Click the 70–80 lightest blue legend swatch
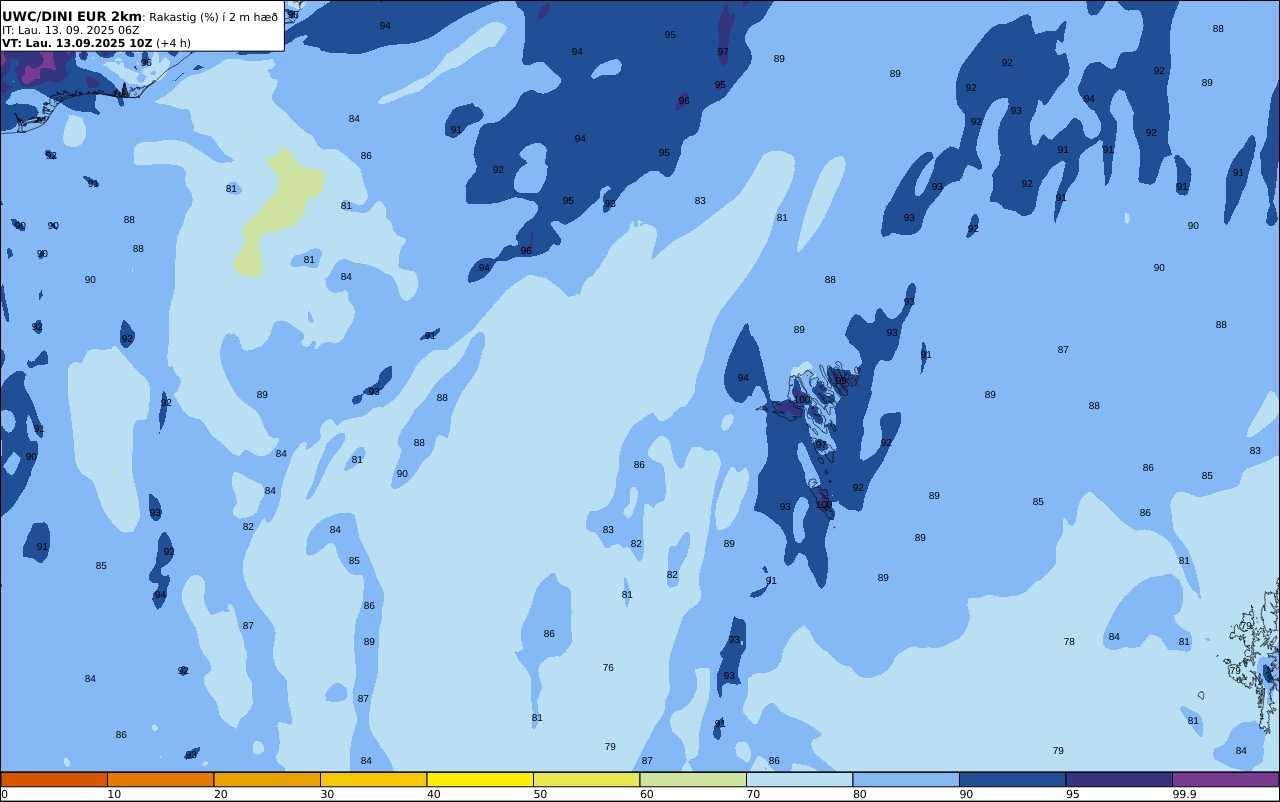Screen dimensions: 1280x802 point(799,779)
